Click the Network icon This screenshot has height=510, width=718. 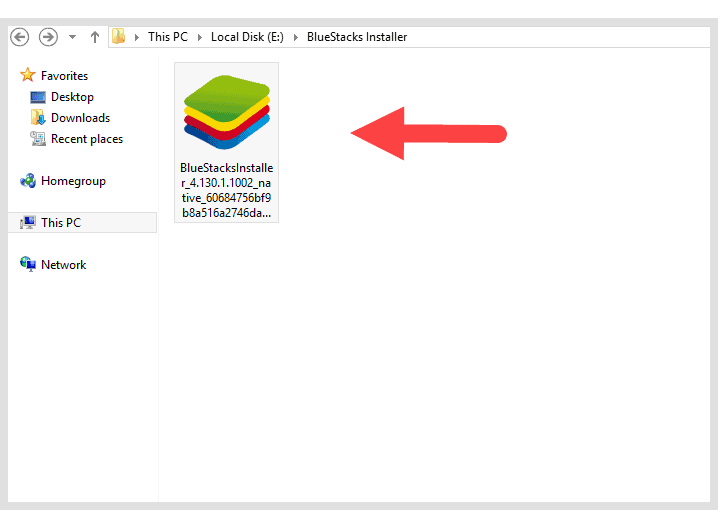(x=28, y=264)
